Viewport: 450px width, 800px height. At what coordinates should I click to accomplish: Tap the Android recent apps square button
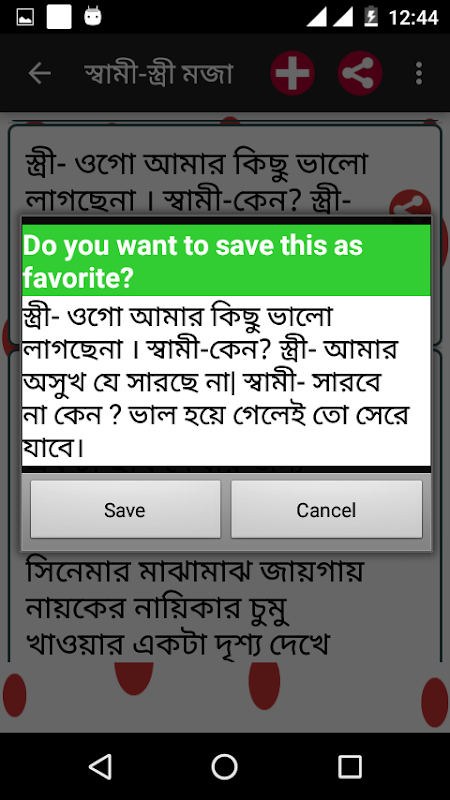[350, 766]
